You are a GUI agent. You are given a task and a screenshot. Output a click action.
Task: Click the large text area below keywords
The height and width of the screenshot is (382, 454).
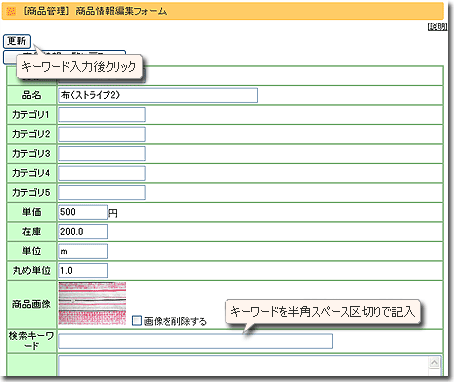[x=250, y=366]
